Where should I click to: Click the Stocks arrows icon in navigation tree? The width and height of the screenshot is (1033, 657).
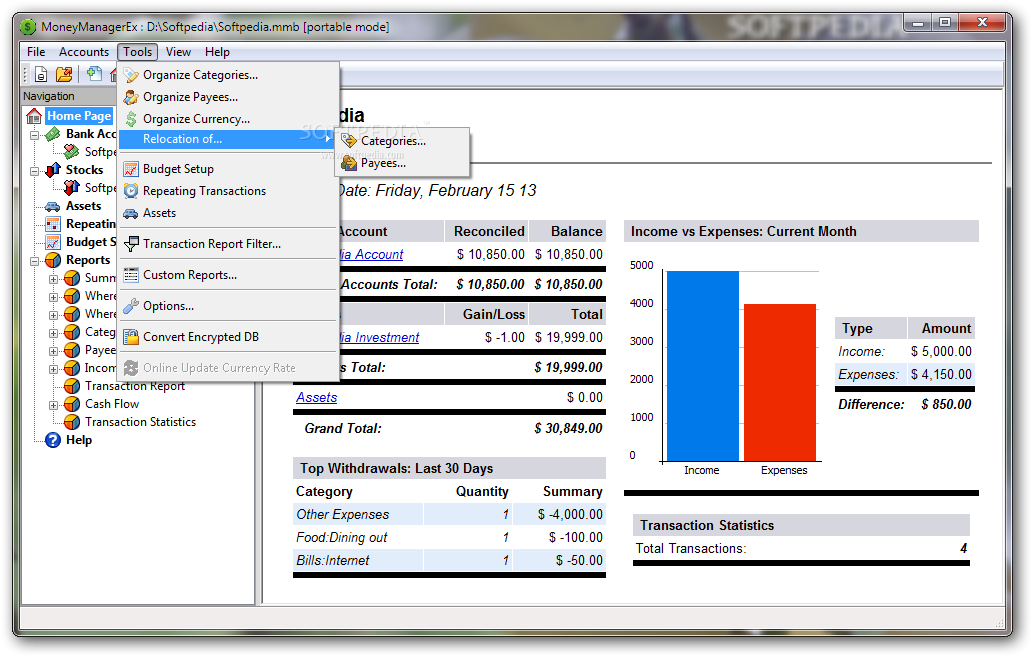[x=53, y=171]
